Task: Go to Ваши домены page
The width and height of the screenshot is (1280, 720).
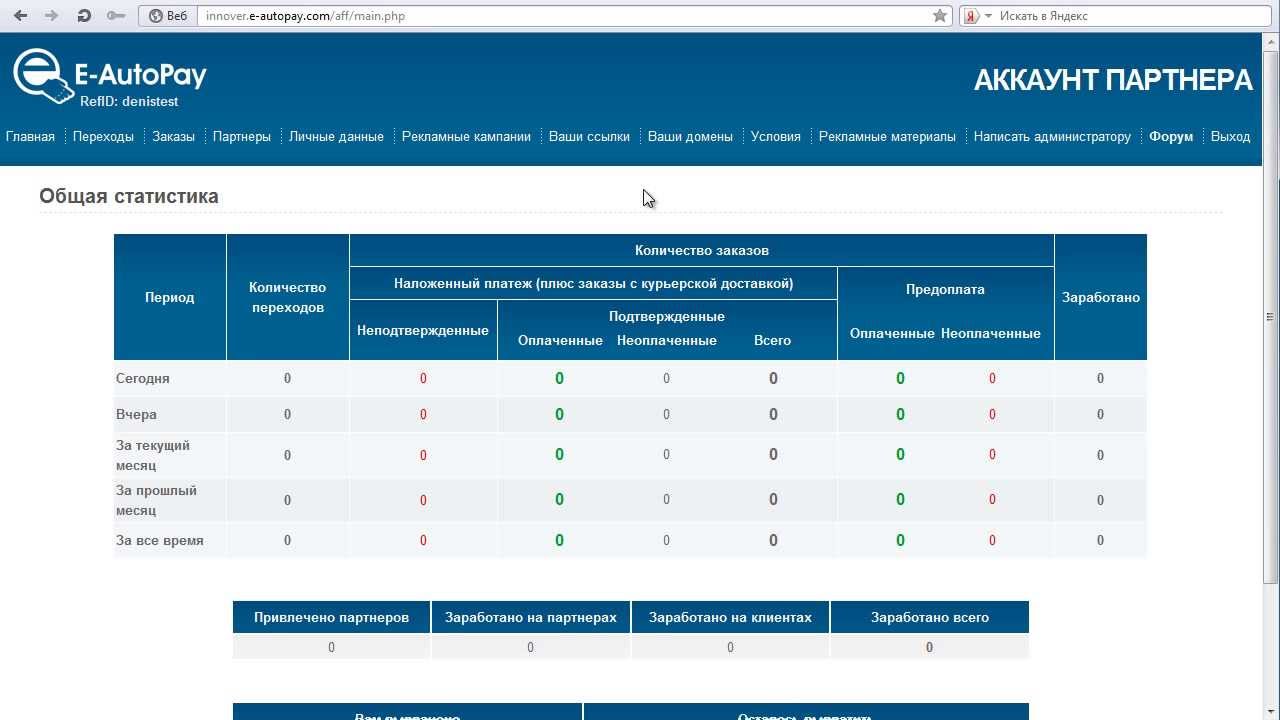Action: (x=690, y=136)
